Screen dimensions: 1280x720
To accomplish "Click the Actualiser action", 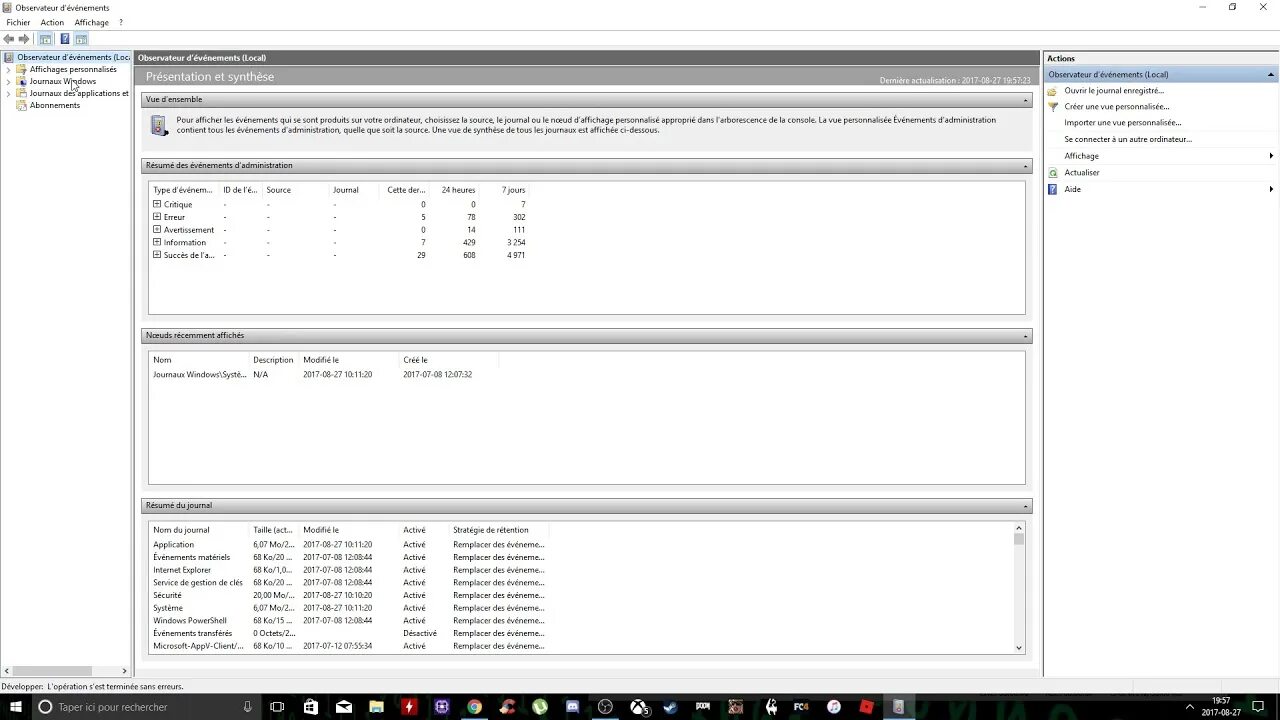I will tap(1081, 172).
